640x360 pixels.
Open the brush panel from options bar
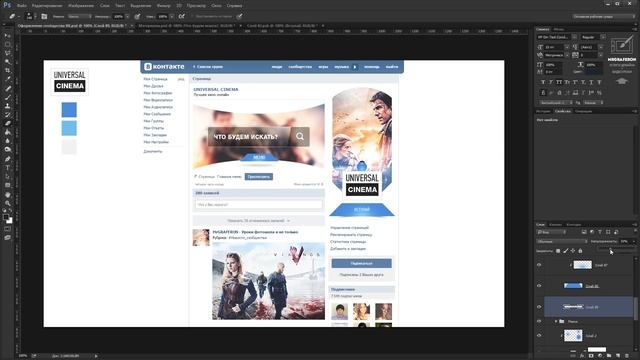pos(44,16)
